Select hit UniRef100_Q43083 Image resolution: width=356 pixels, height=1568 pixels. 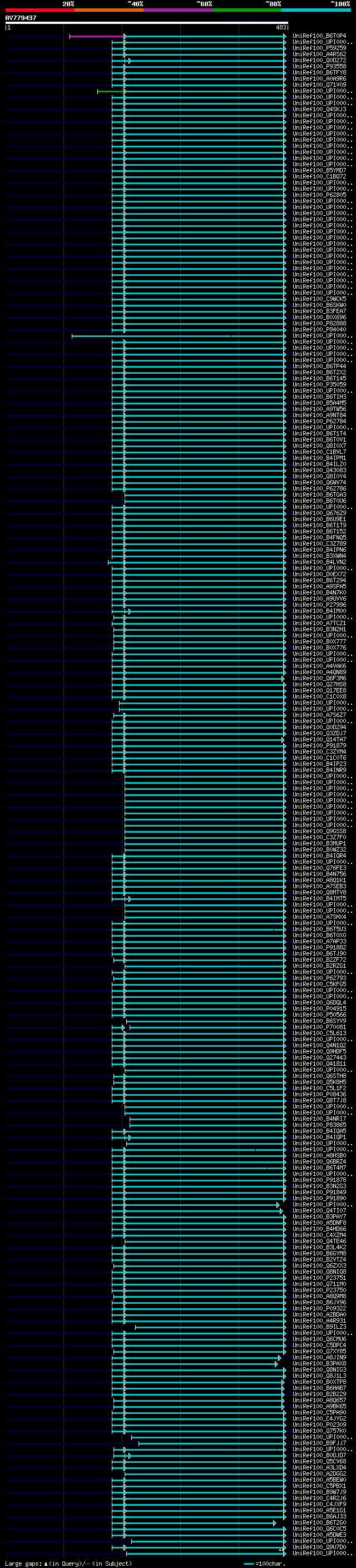pyautogui.click(x=319, y=470)
